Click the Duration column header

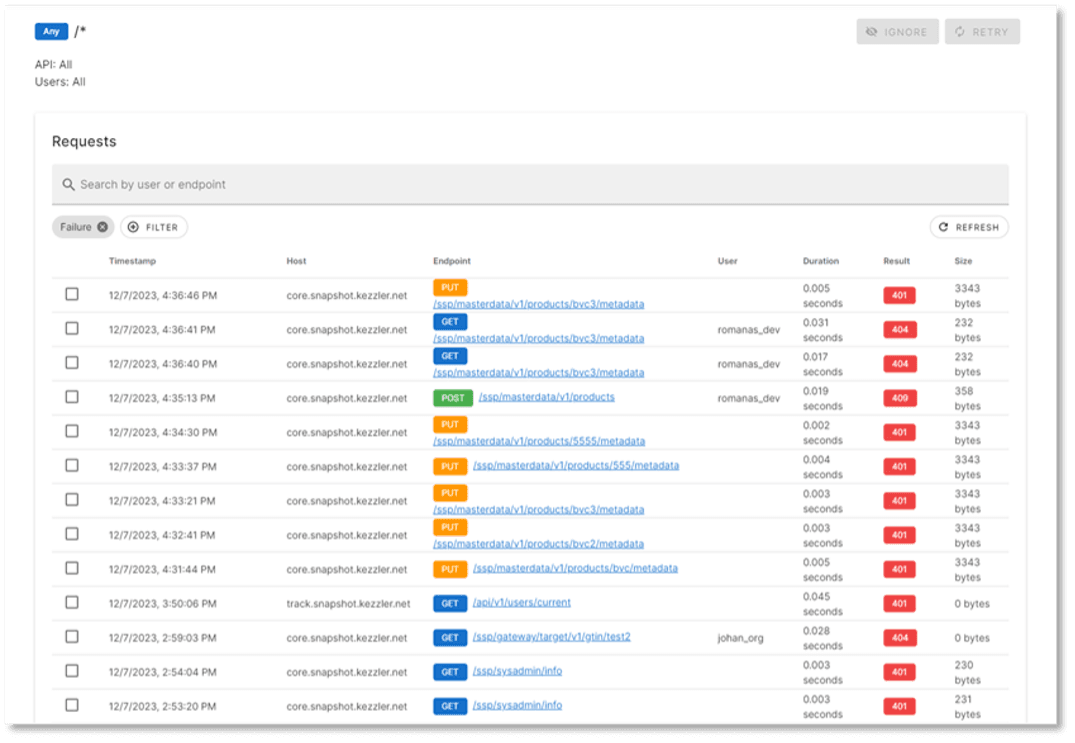820,261
